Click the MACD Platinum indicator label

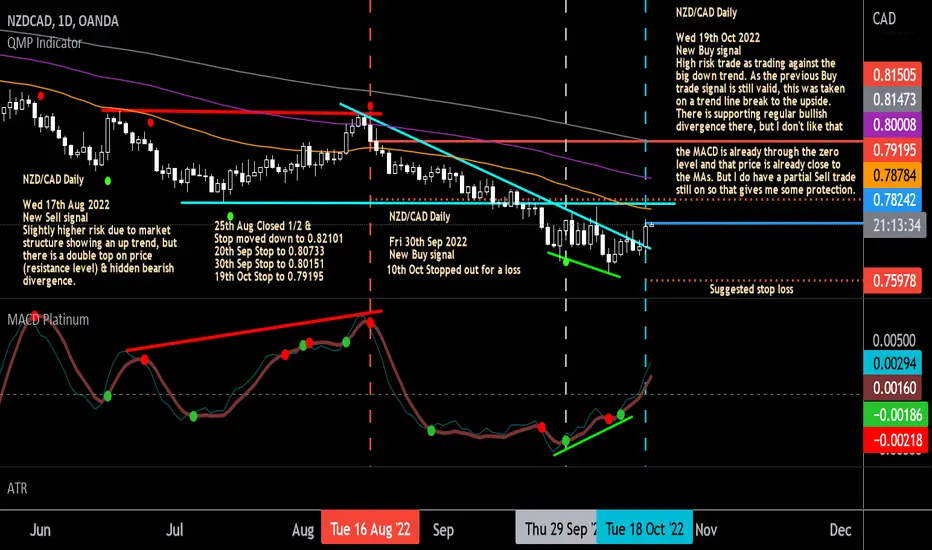pos(48,319)
